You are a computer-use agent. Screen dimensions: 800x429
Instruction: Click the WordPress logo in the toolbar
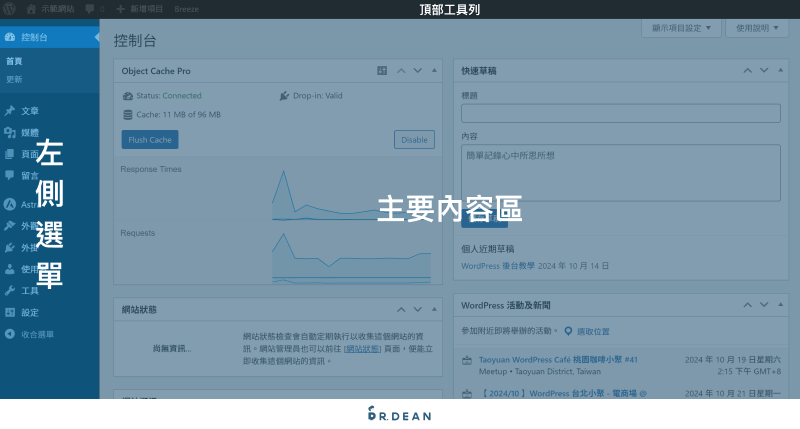[x=9, y=9]
